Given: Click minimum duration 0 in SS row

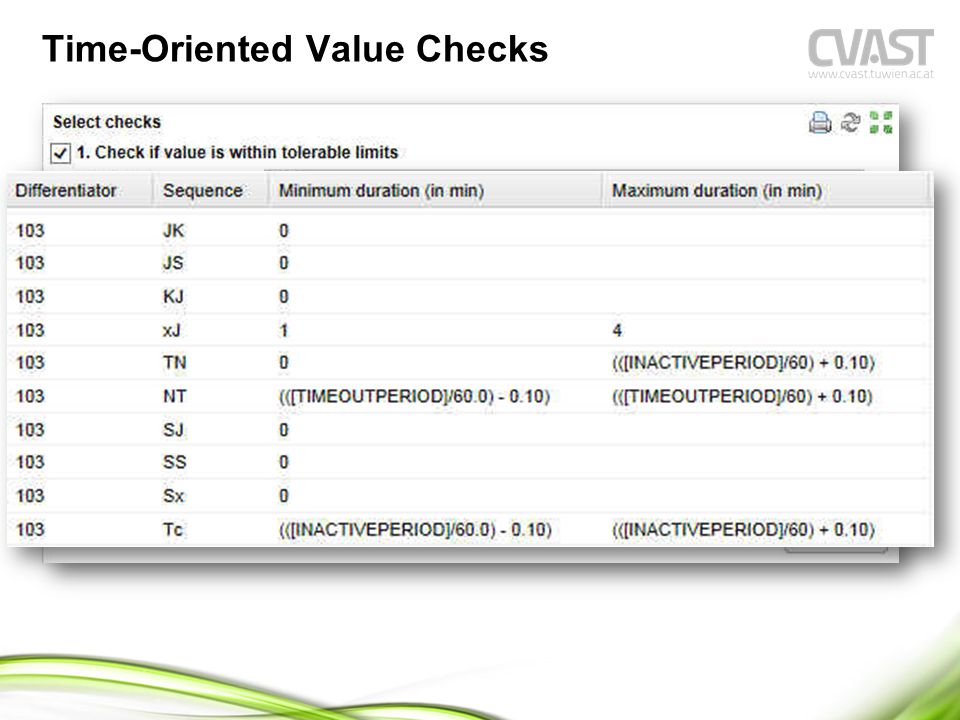Looking at the screenshot, I should pyautogui.click(x=283, y=462).
